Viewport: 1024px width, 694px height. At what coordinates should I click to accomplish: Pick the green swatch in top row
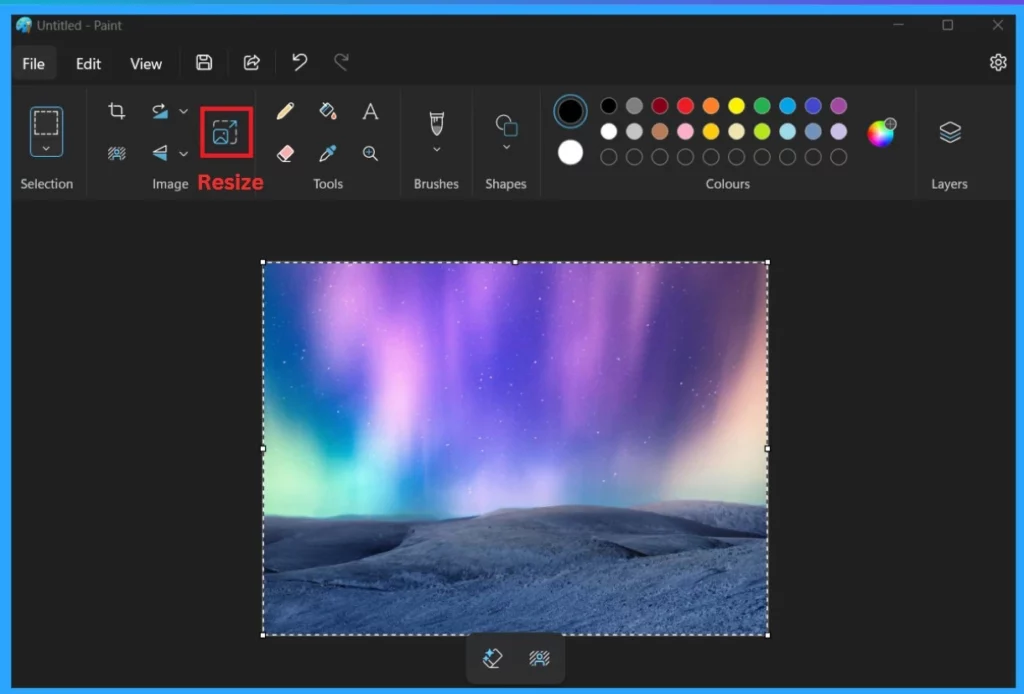point(761,106)
